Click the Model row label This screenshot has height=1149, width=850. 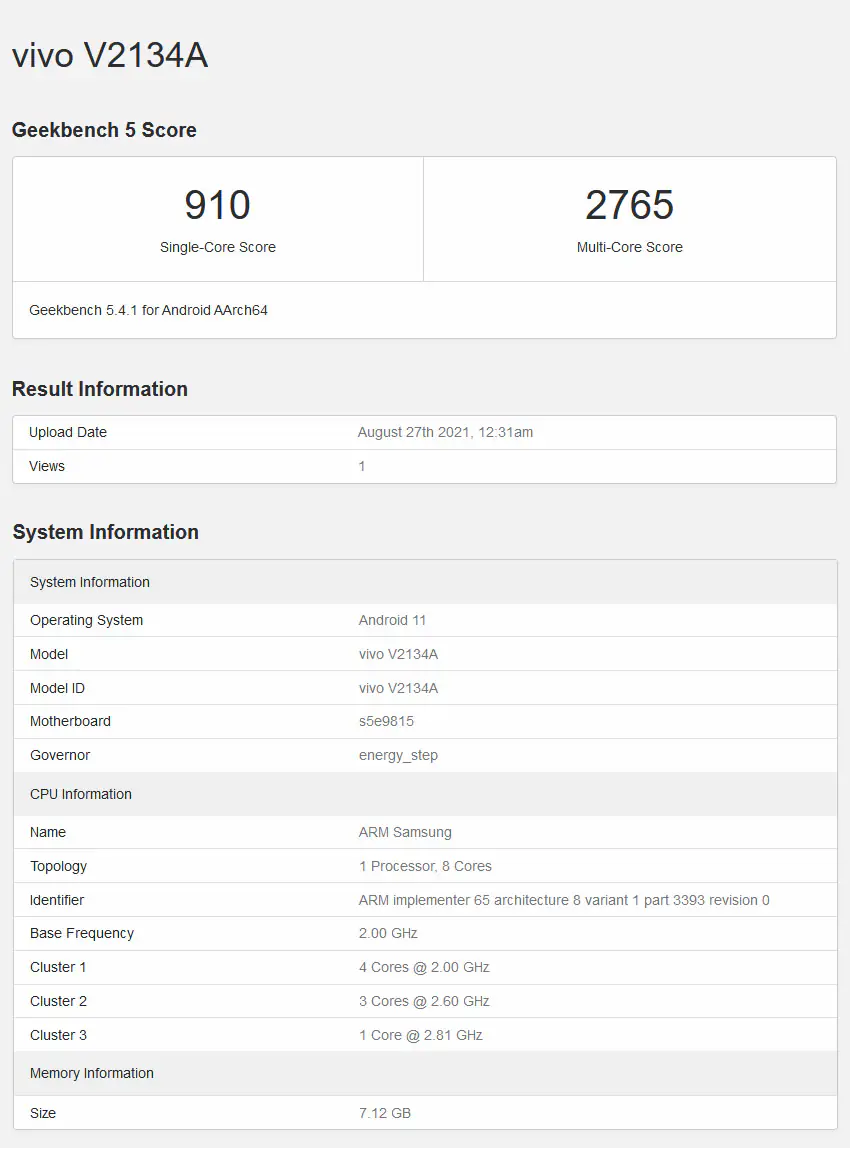point(49,654)
